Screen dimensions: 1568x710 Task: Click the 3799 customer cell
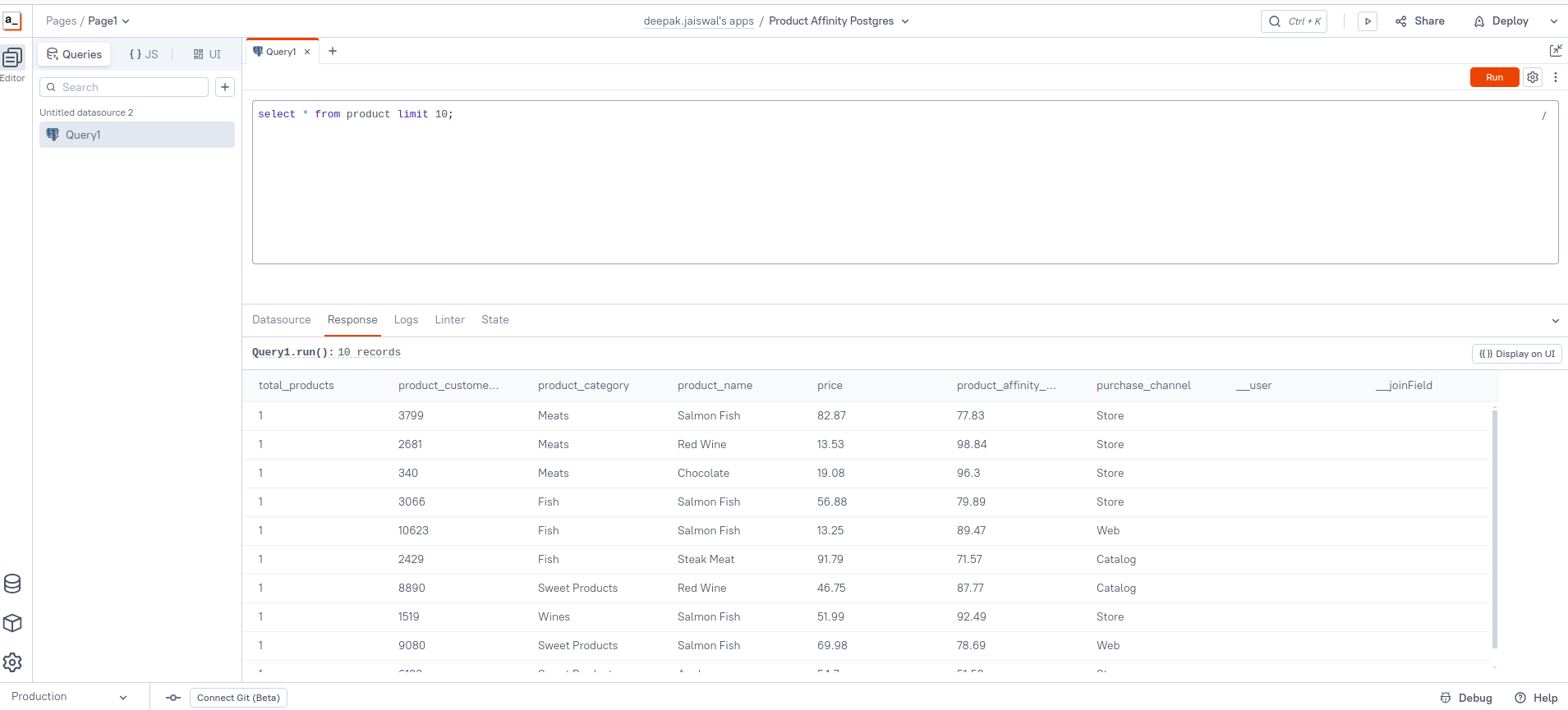pyautogui.click(x=411, y=416)
